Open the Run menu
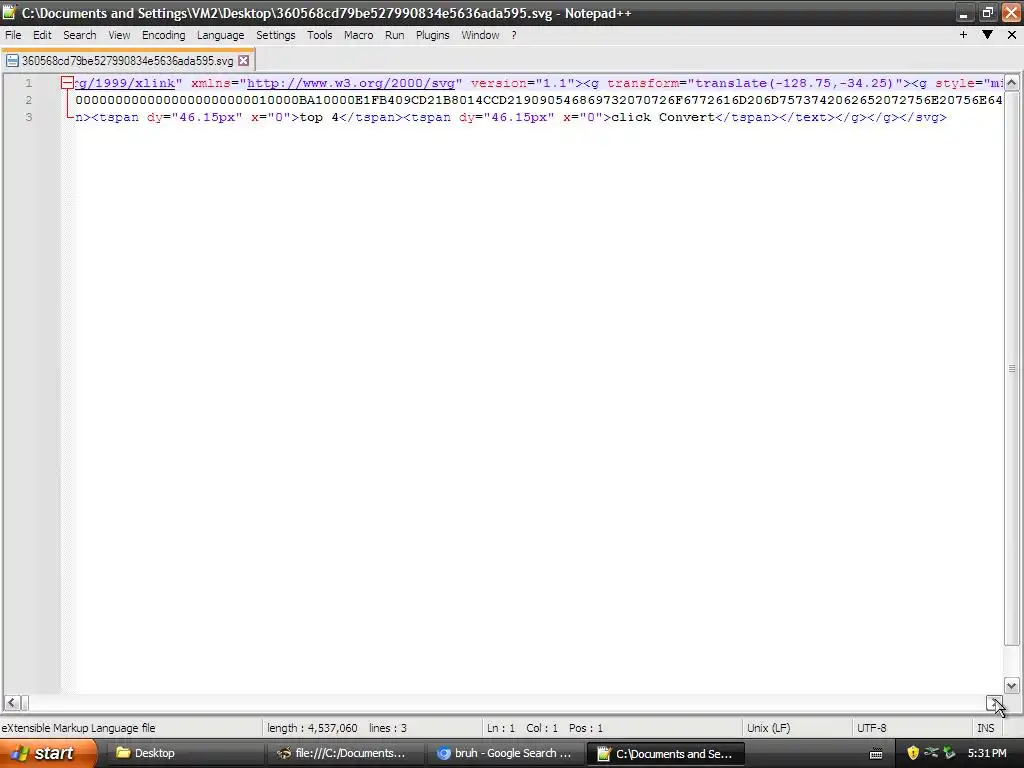 [394, 35]
